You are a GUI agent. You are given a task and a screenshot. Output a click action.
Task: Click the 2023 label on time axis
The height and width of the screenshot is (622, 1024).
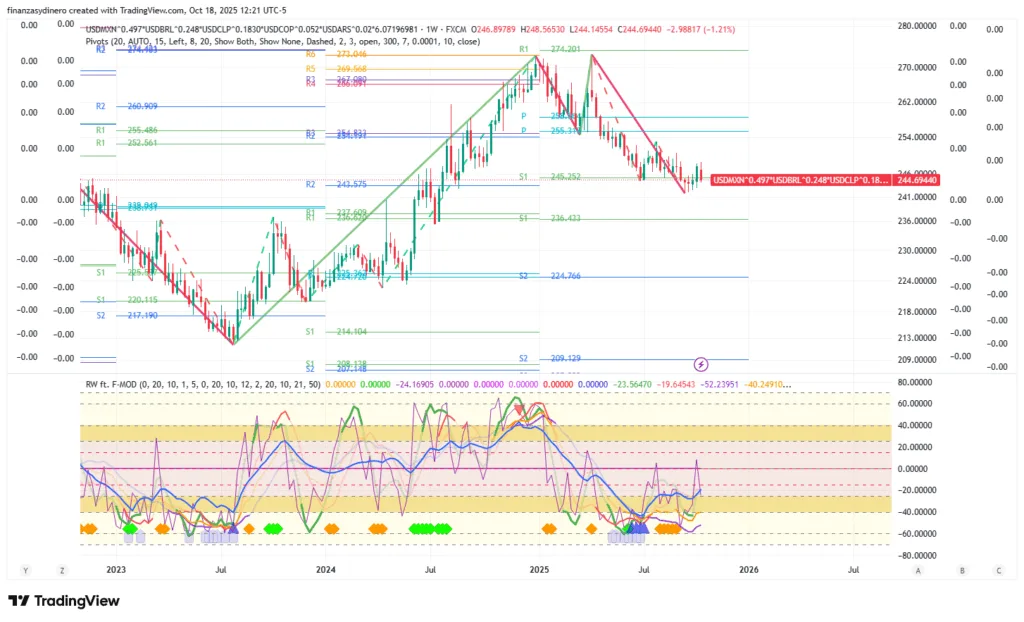pos(116,570)
